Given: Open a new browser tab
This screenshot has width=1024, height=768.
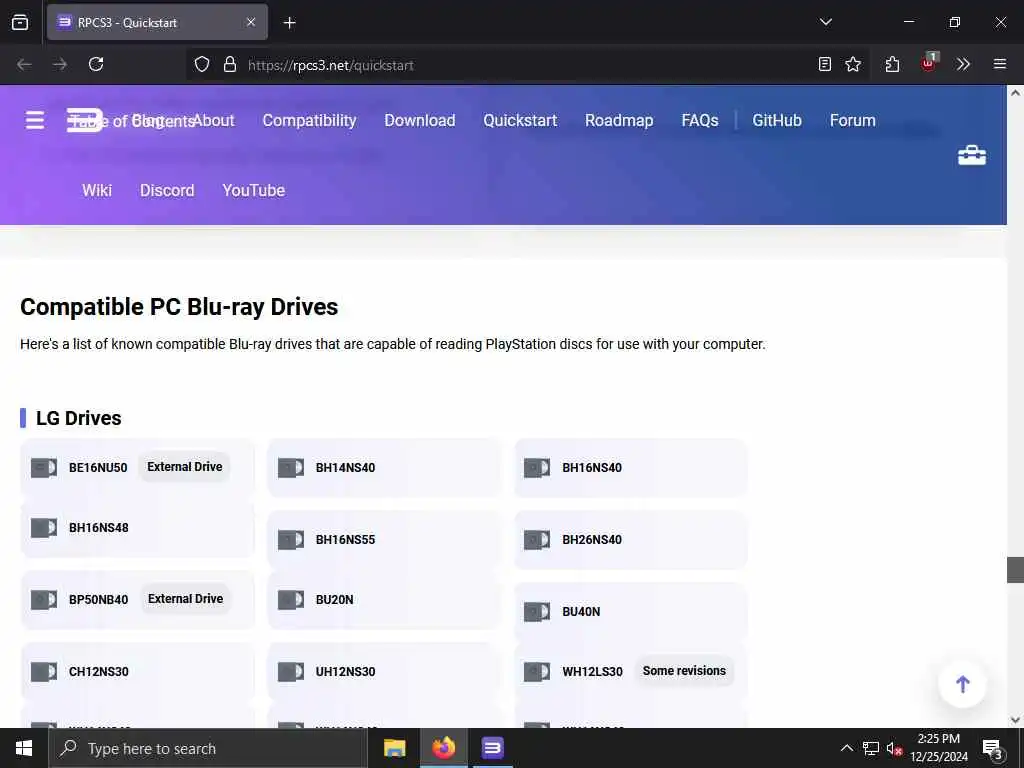Looking at the screenshot, I should click(289, 23).
